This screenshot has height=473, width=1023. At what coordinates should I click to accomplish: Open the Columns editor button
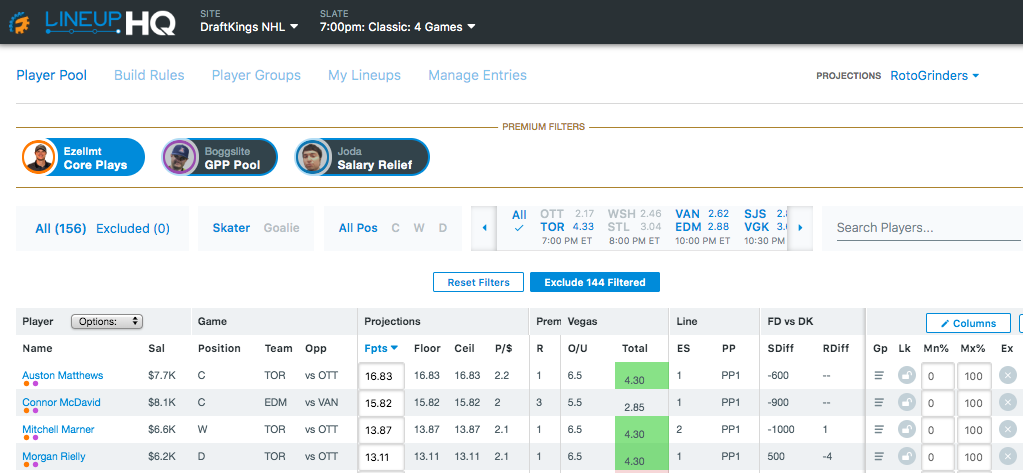click(968, 323)
